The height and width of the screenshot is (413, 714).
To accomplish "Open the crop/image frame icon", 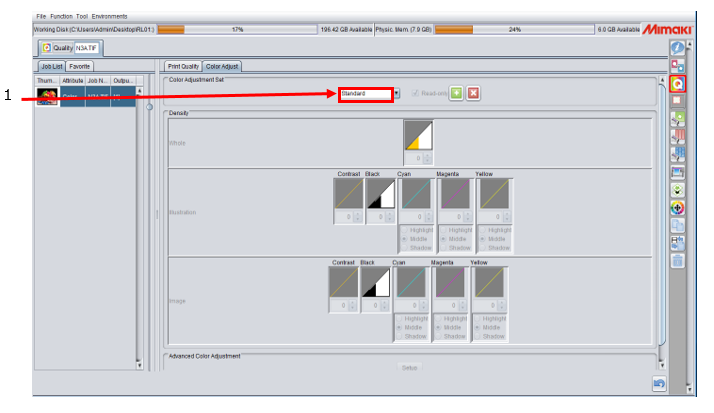I will tap(677, 173).
